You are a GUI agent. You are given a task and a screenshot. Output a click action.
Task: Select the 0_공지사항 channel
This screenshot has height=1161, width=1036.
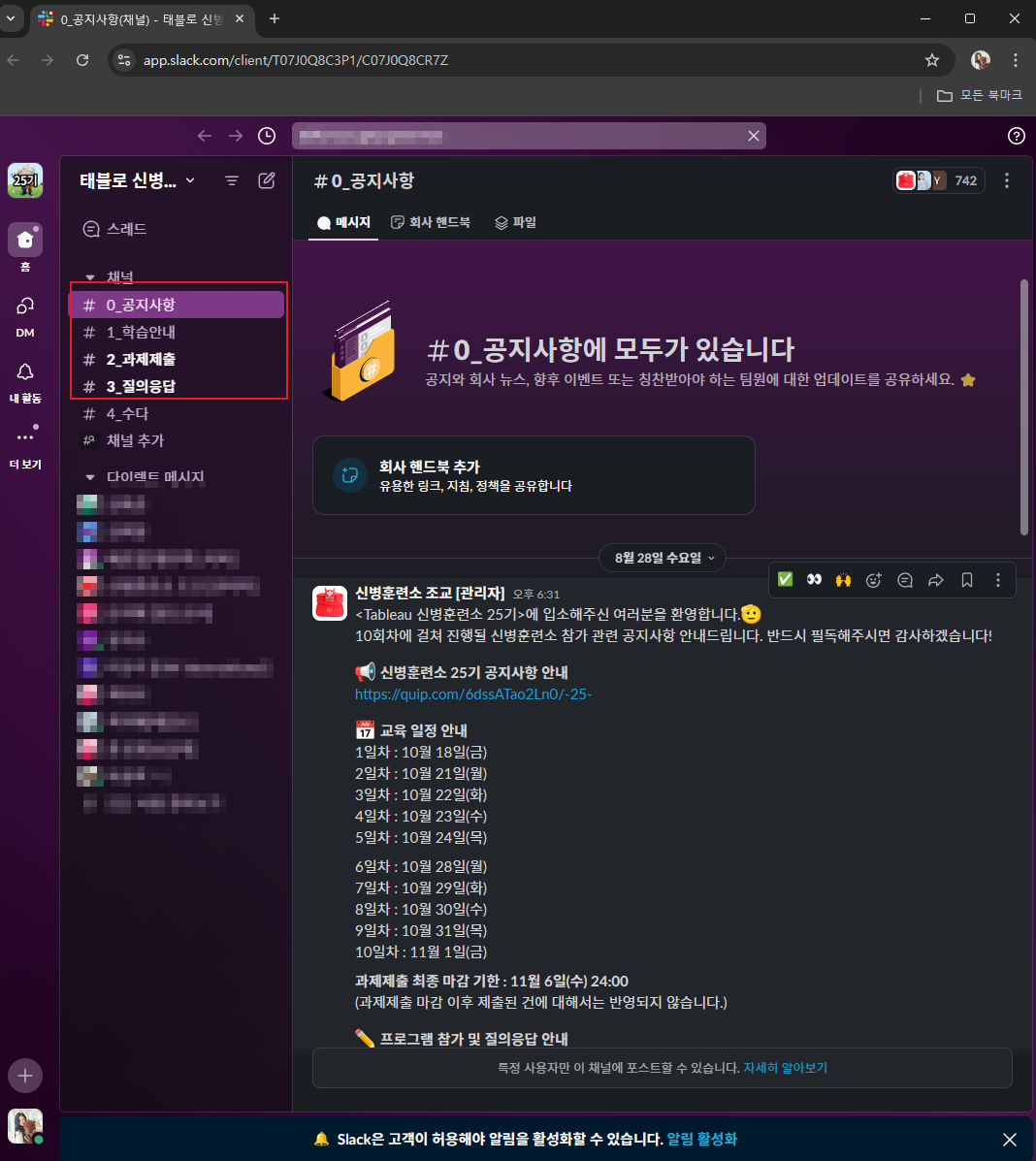(178, 306)
